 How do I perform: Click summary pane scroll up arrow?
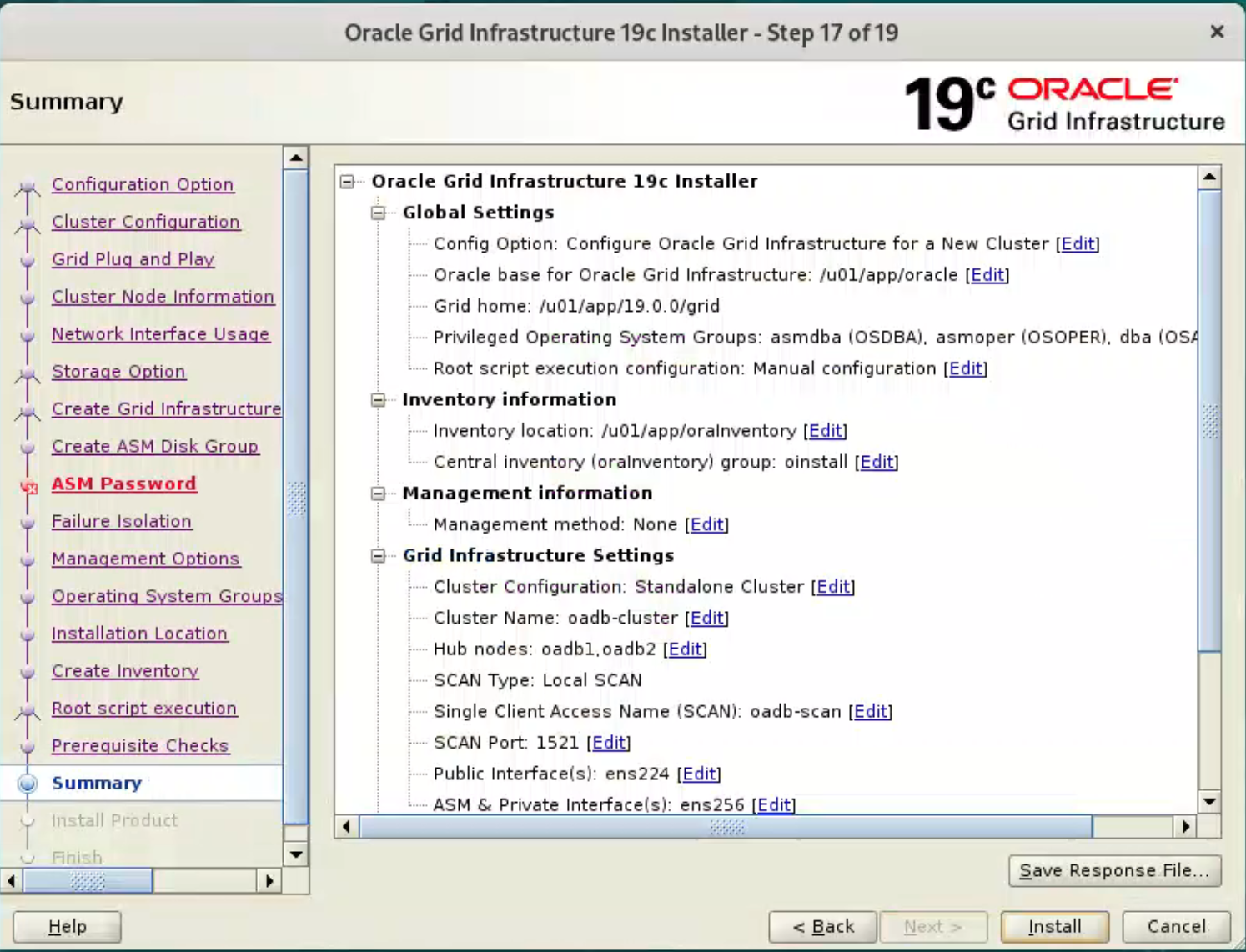coord(1209,178)
